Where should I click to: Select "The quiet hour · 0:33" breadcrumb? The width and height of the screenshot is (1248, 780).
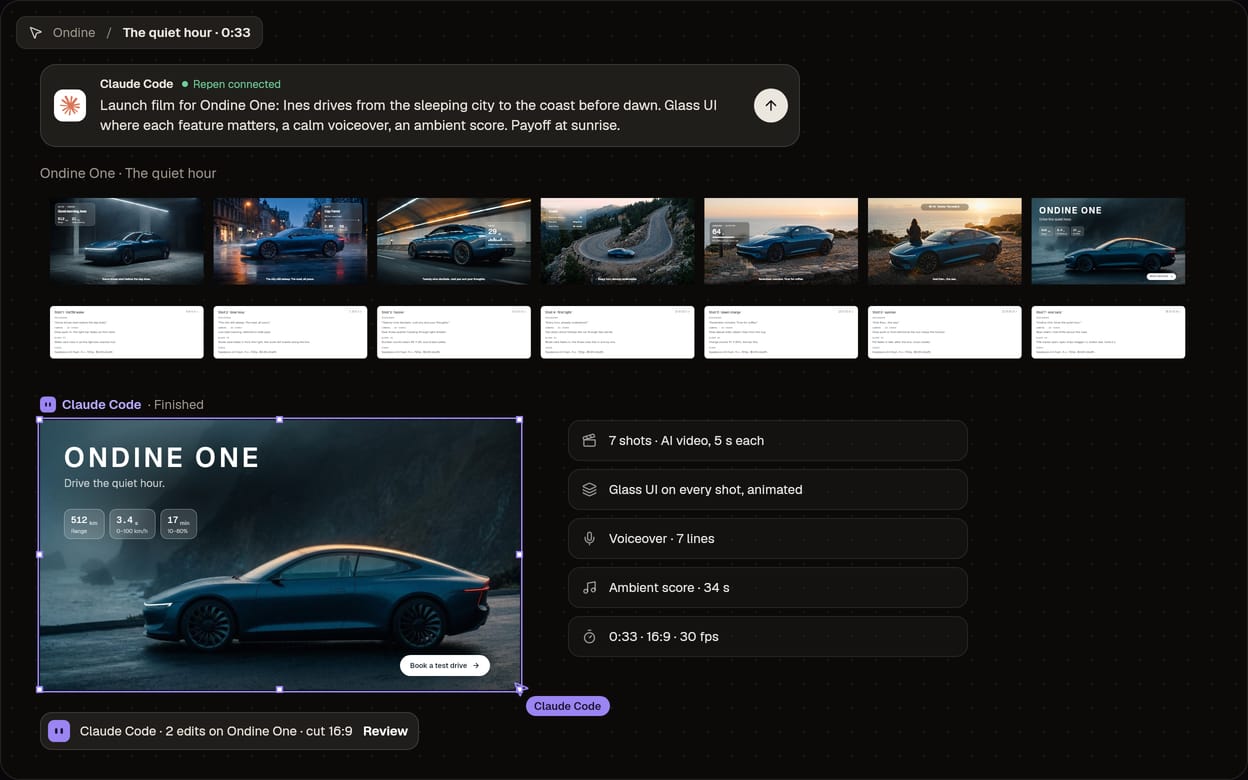pyautogui.click(x=187, y=33)
